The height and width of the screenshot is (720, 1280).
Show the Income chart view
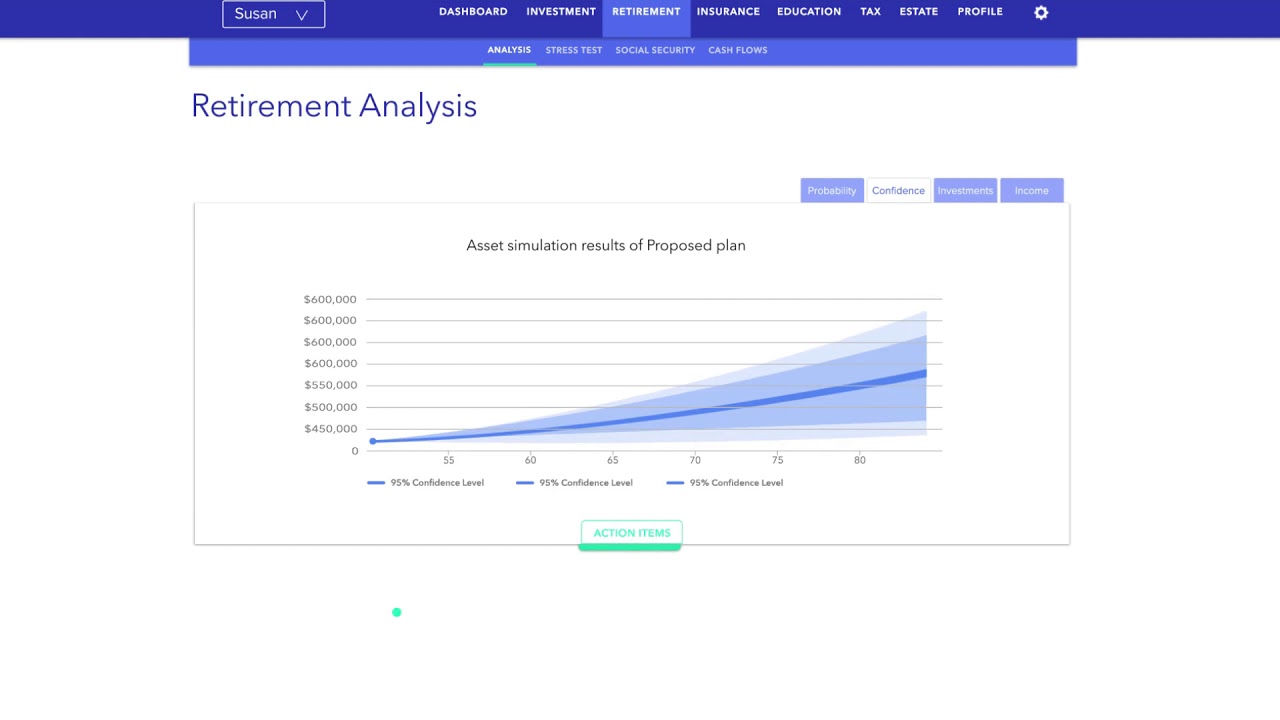(x=1032, y=190)
